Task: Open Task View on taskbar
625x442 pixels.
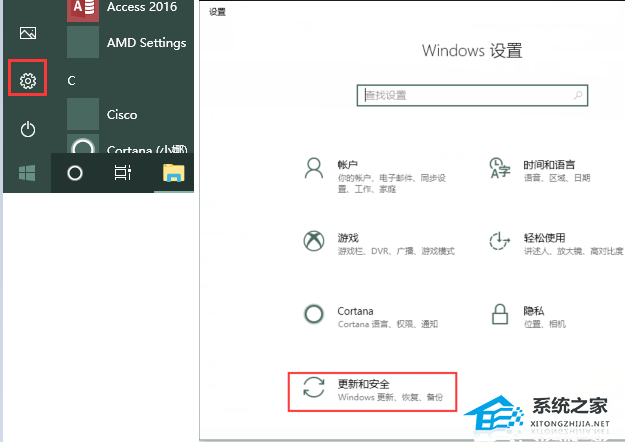Action: pyautogui.click(x=122, y=173)
